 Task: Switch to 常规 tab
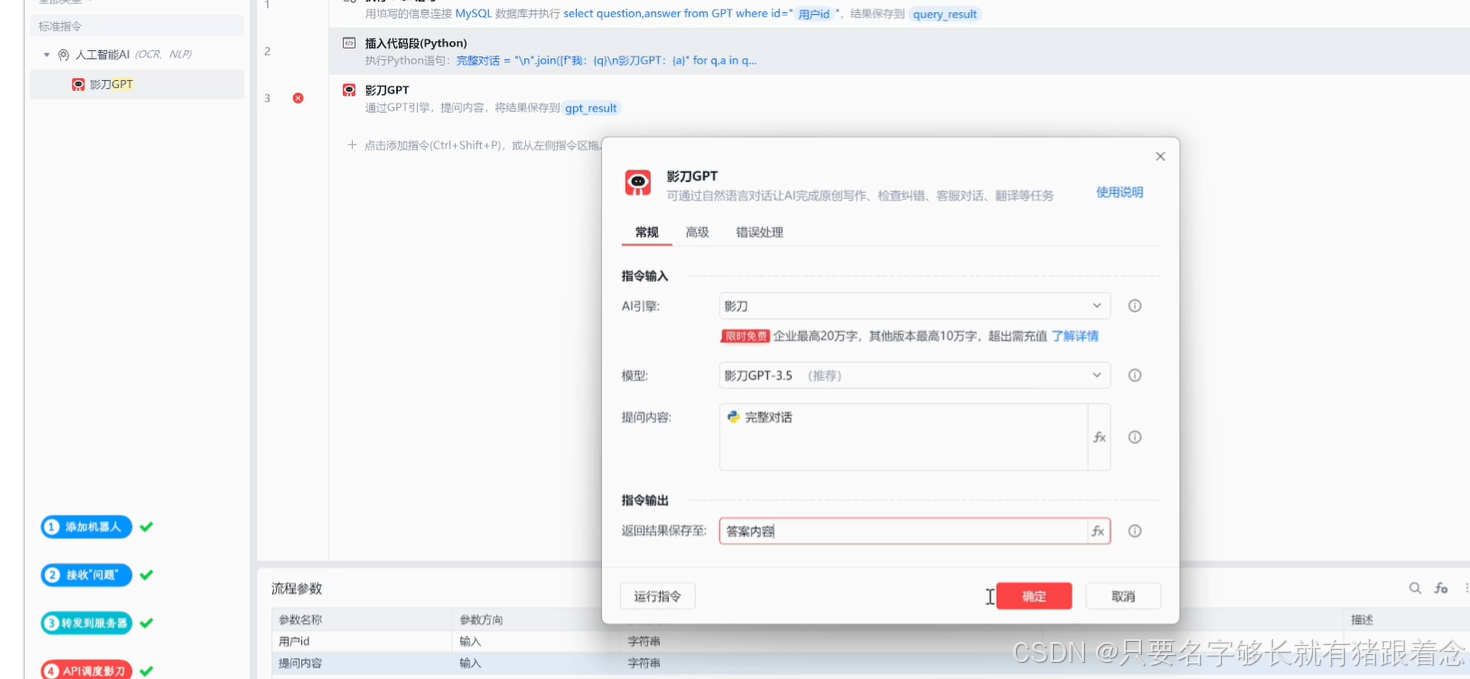647,232
